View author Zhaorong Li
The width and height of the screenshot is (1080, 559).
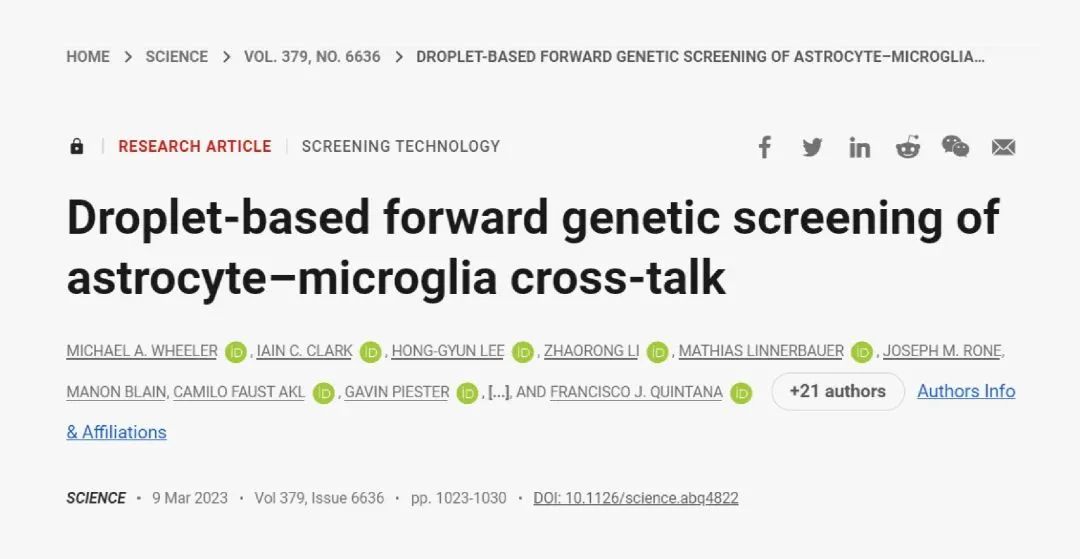[x=591, y=351]
